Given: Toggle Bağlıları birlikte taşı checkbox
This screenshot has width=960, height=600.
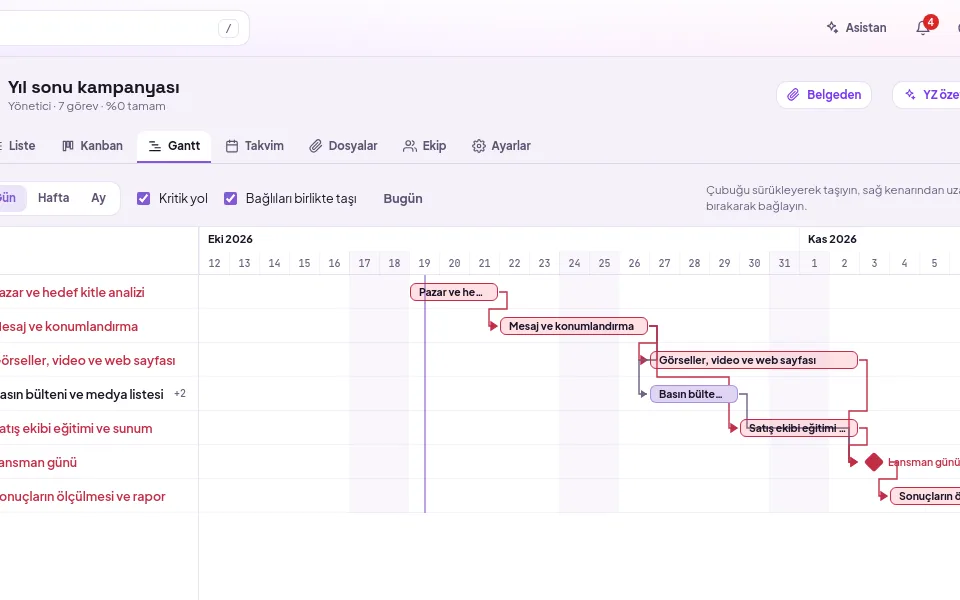Looking at the screenshot, I should 230,198.
